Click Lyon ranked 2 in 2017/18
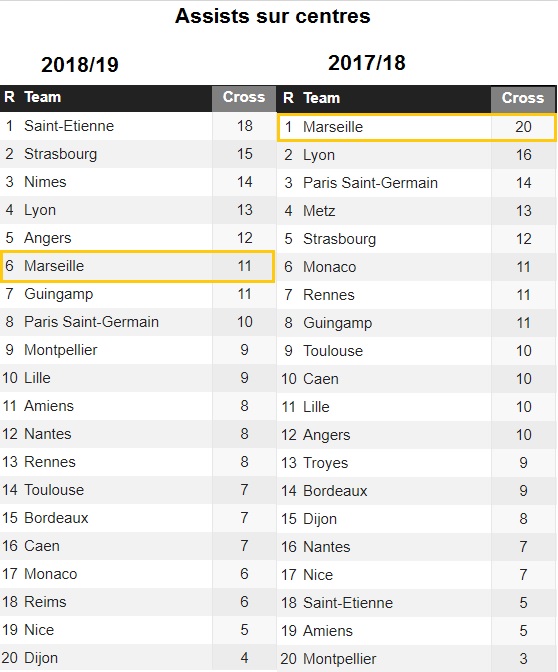 tap(319, 155)
